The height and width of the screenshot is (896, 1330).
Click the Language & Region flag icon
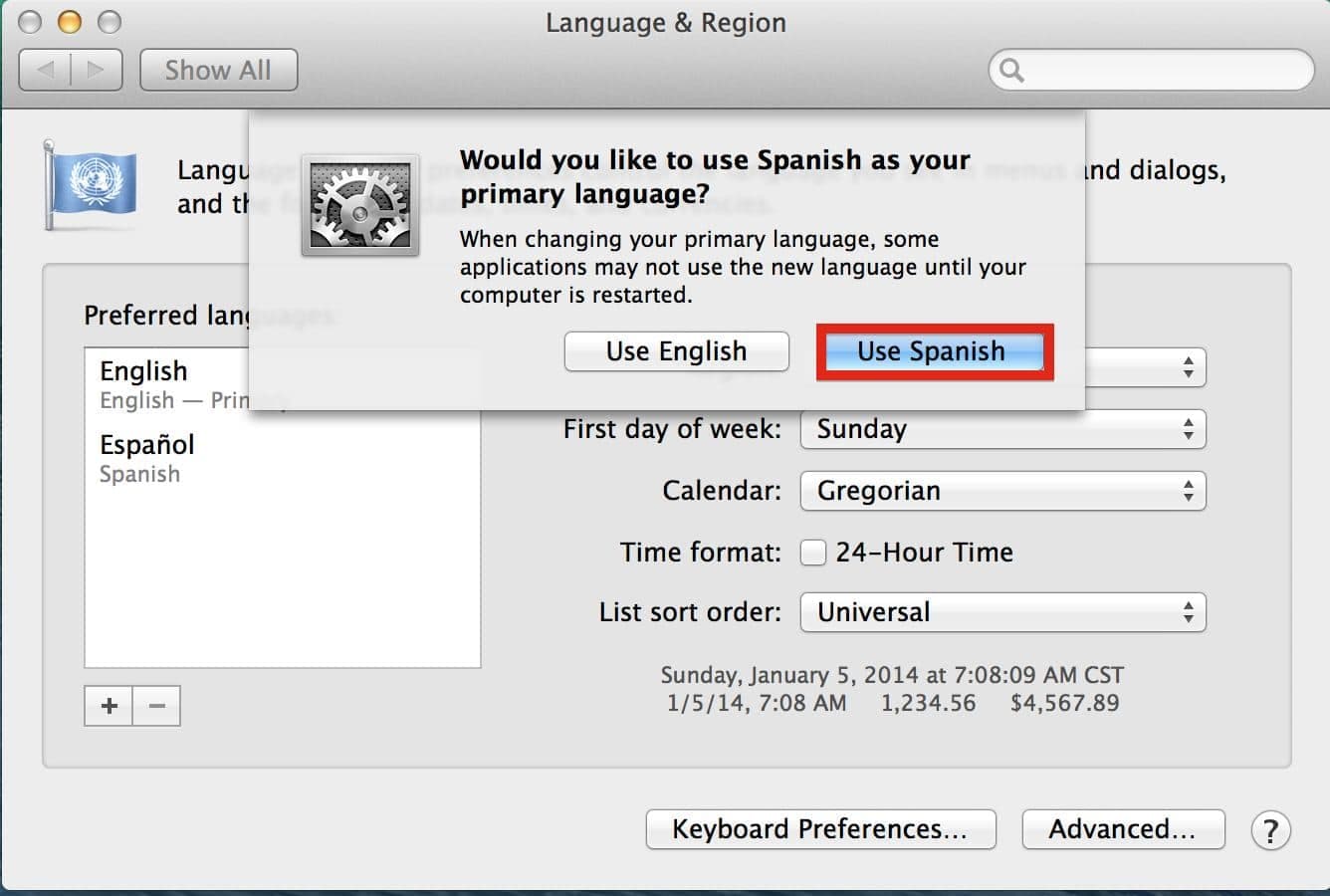[92, 185]
